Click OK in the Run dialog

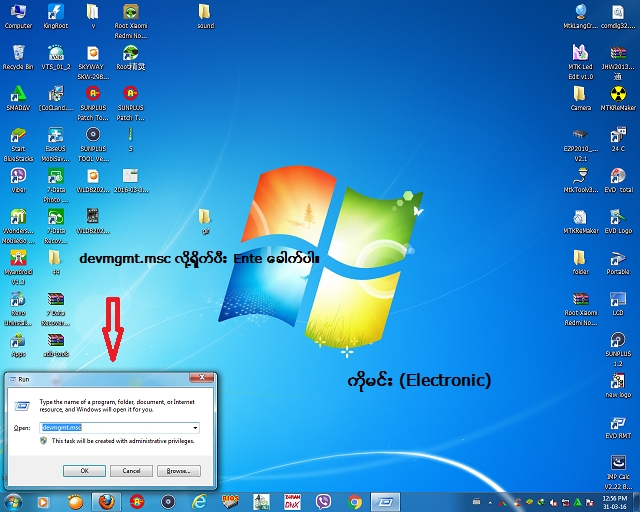(x=85, y=470)
